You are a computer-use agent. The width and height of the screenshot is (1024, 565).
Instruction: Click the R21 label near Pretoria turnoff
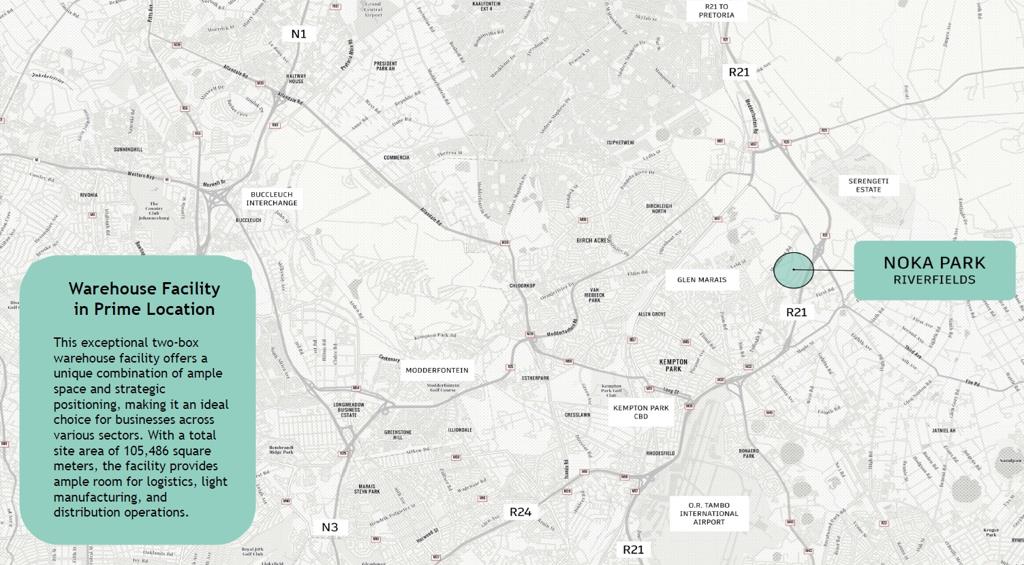(739, 72)
